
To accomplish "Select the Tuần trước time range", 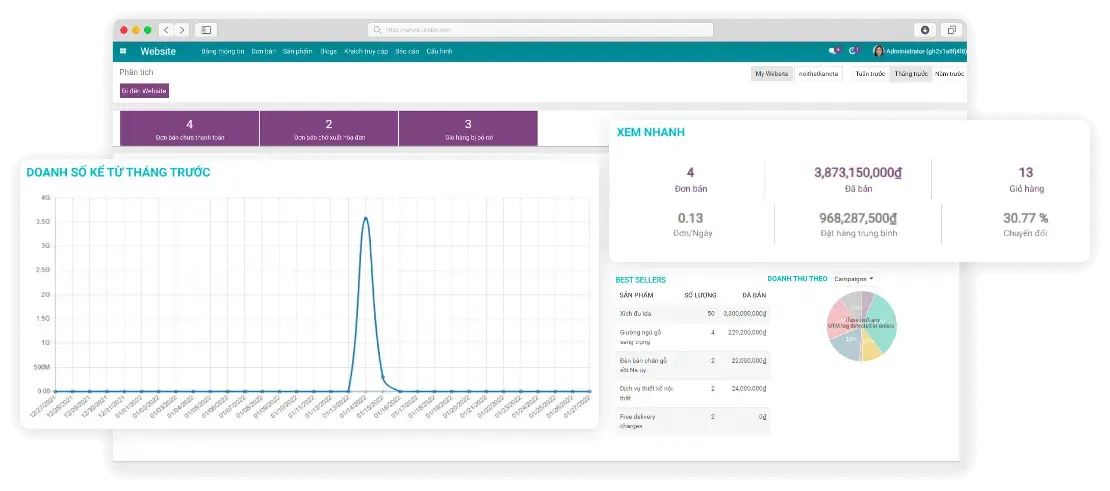I will tap(870, 74).
